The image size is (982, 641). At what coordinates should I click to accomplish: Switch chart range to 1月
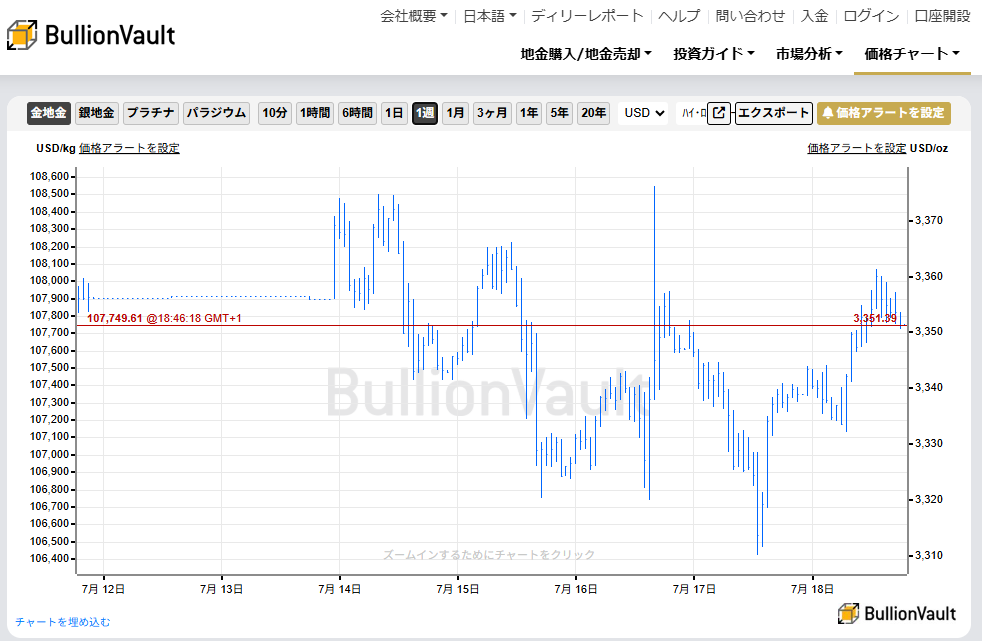[x=455, y=113]
